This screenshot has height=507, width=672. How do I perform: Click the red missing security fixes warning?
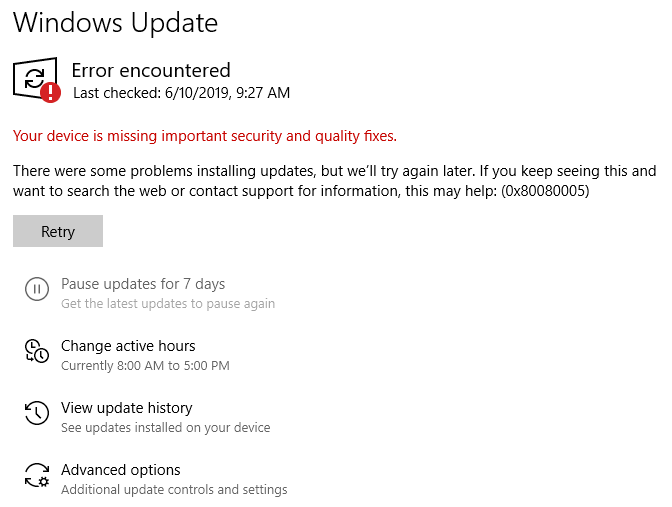click(204, 136)
